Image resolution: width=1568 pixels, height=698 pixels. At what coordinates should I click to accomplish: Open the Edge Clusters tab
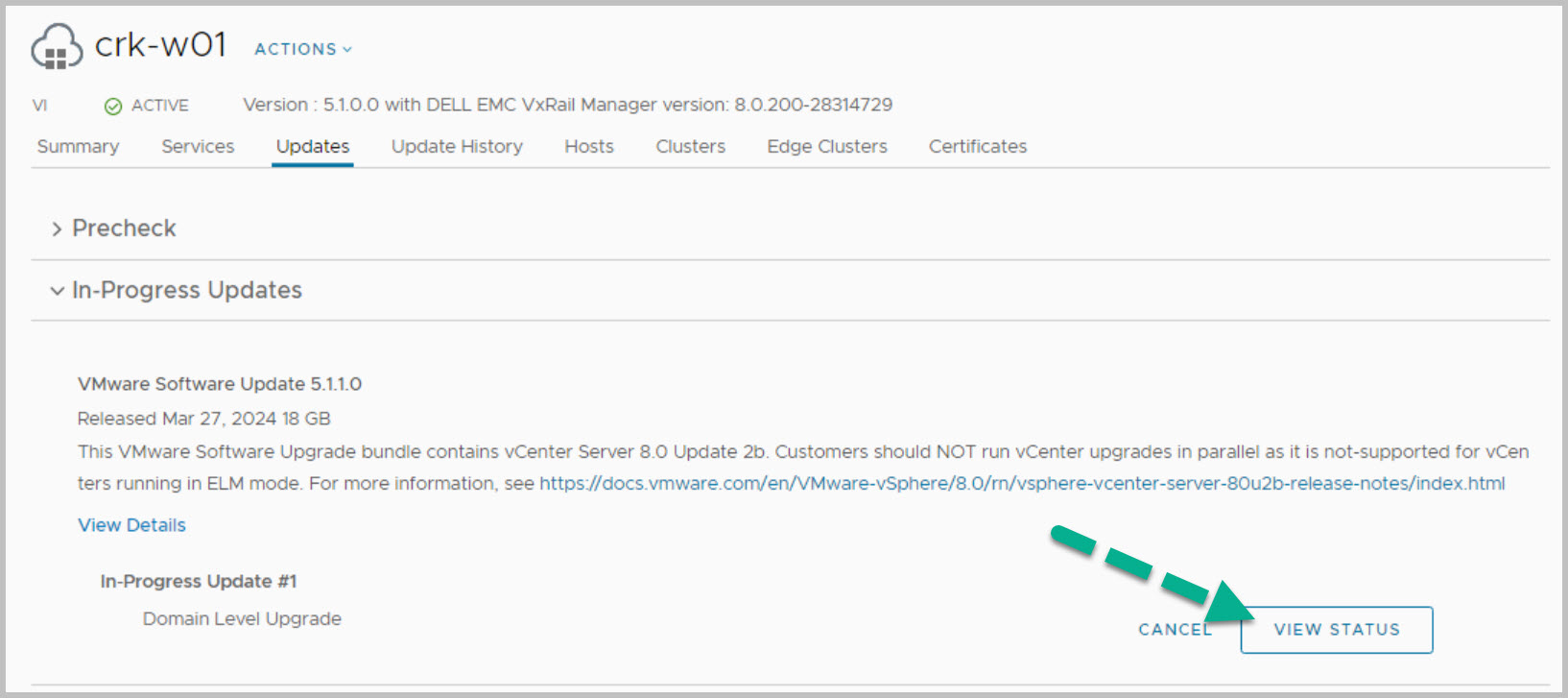point(827,146)
